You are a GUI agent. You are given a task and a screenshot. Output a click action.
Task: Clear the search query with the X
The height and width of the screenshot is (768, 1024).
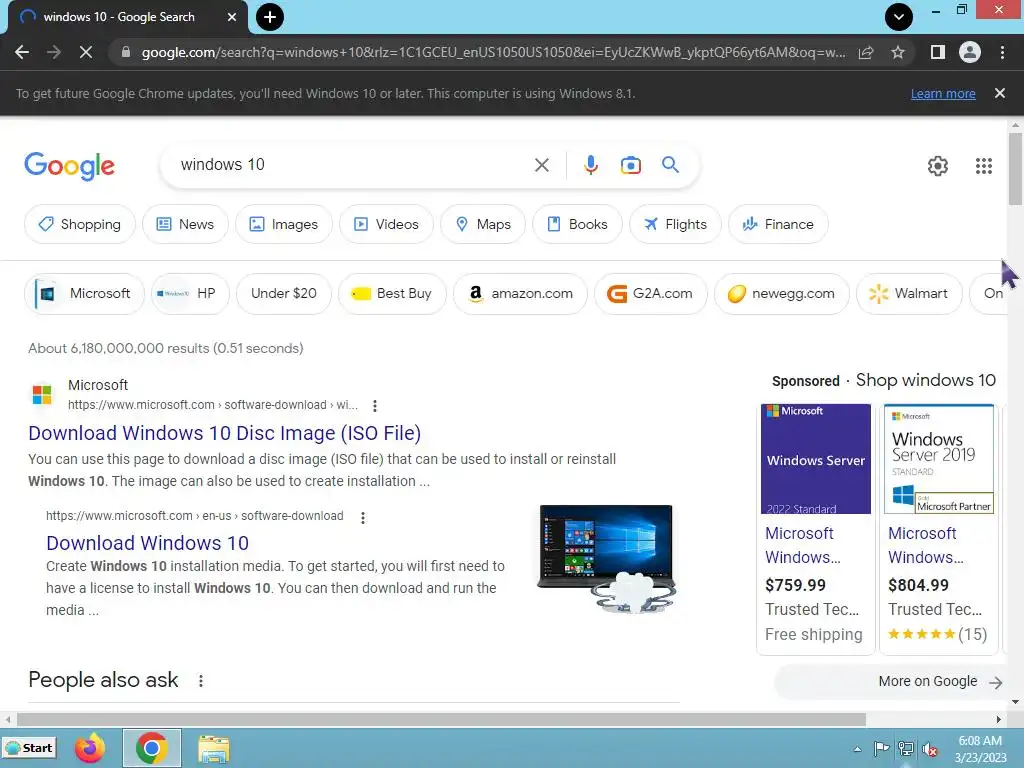click(541, 165)
